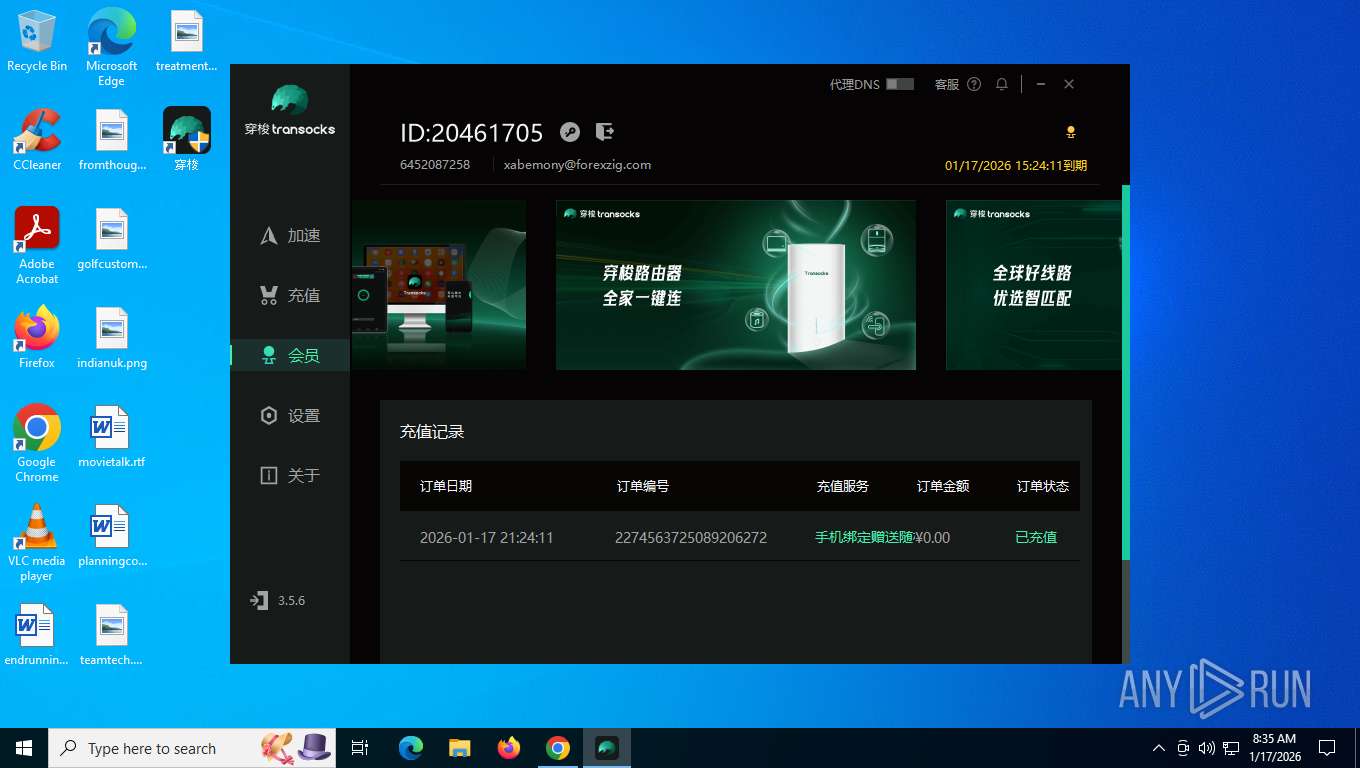Click the 订单编号 column header
Viewport: 1360px width, 768px height.
pos(643,486)
